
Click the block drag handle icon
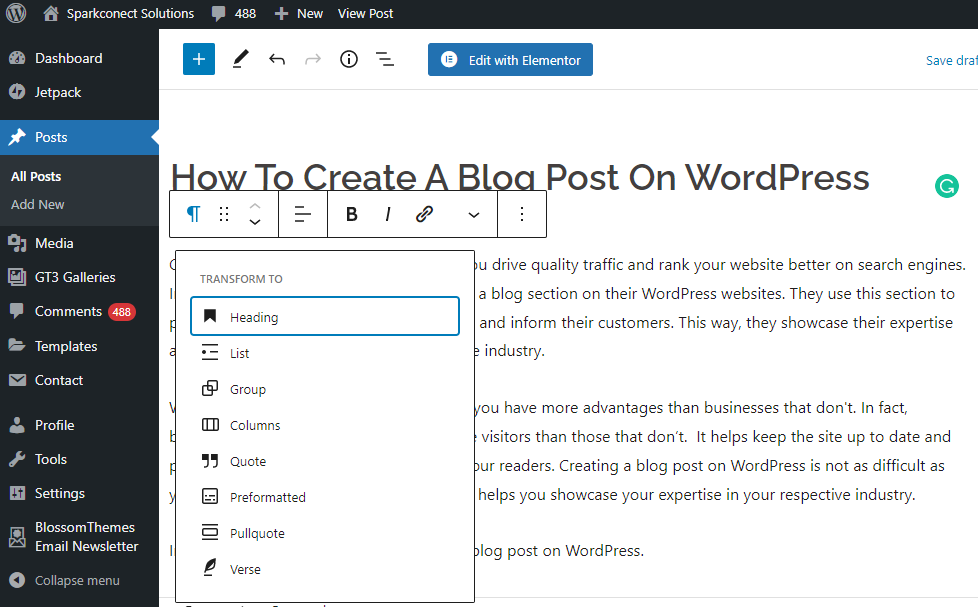click(x=224, y=214)
